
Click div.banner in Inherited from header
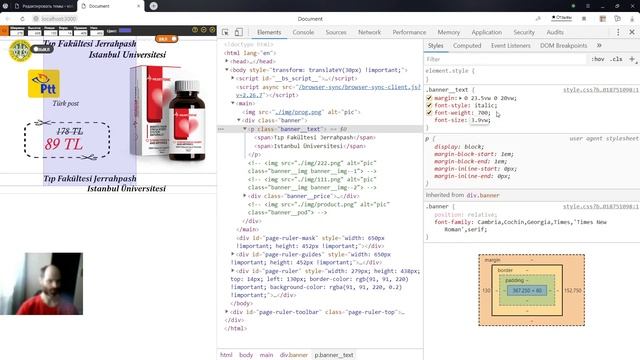point(483,195)
